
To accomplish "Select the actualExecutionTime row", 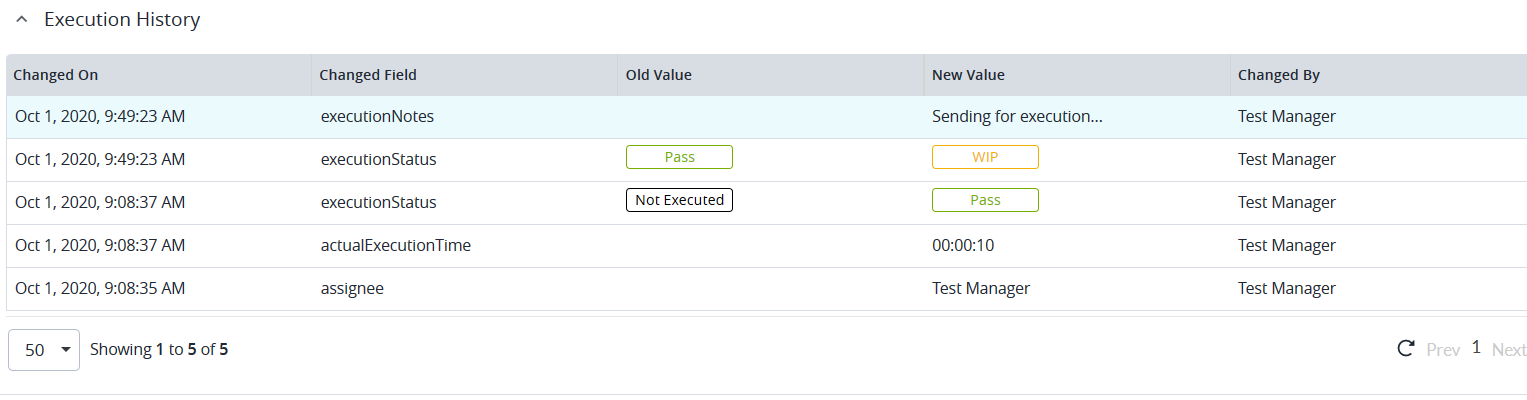I will (x=395, y=245).
